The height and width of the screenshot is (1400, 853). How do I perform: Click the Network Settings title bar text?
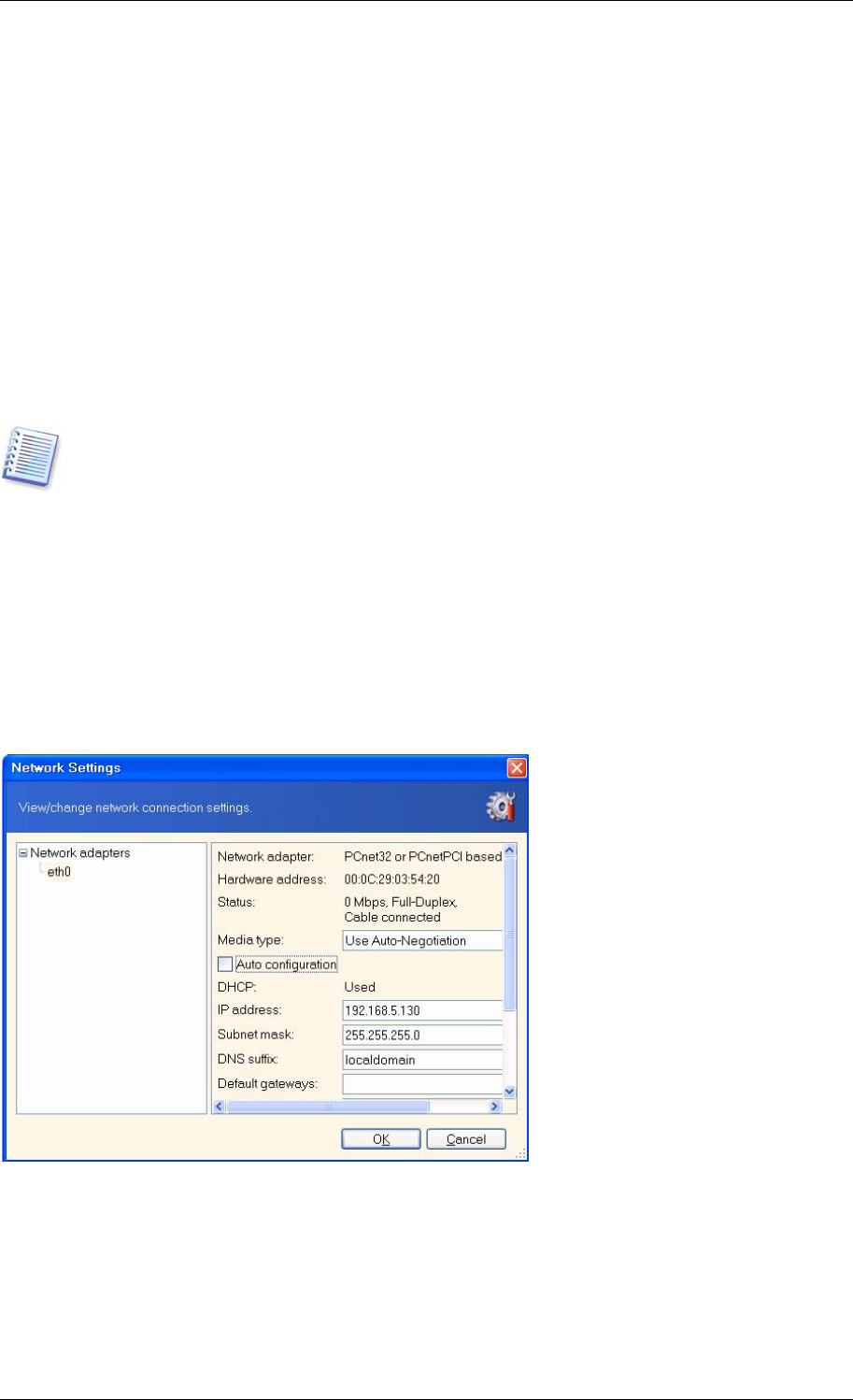pos(66,768)
